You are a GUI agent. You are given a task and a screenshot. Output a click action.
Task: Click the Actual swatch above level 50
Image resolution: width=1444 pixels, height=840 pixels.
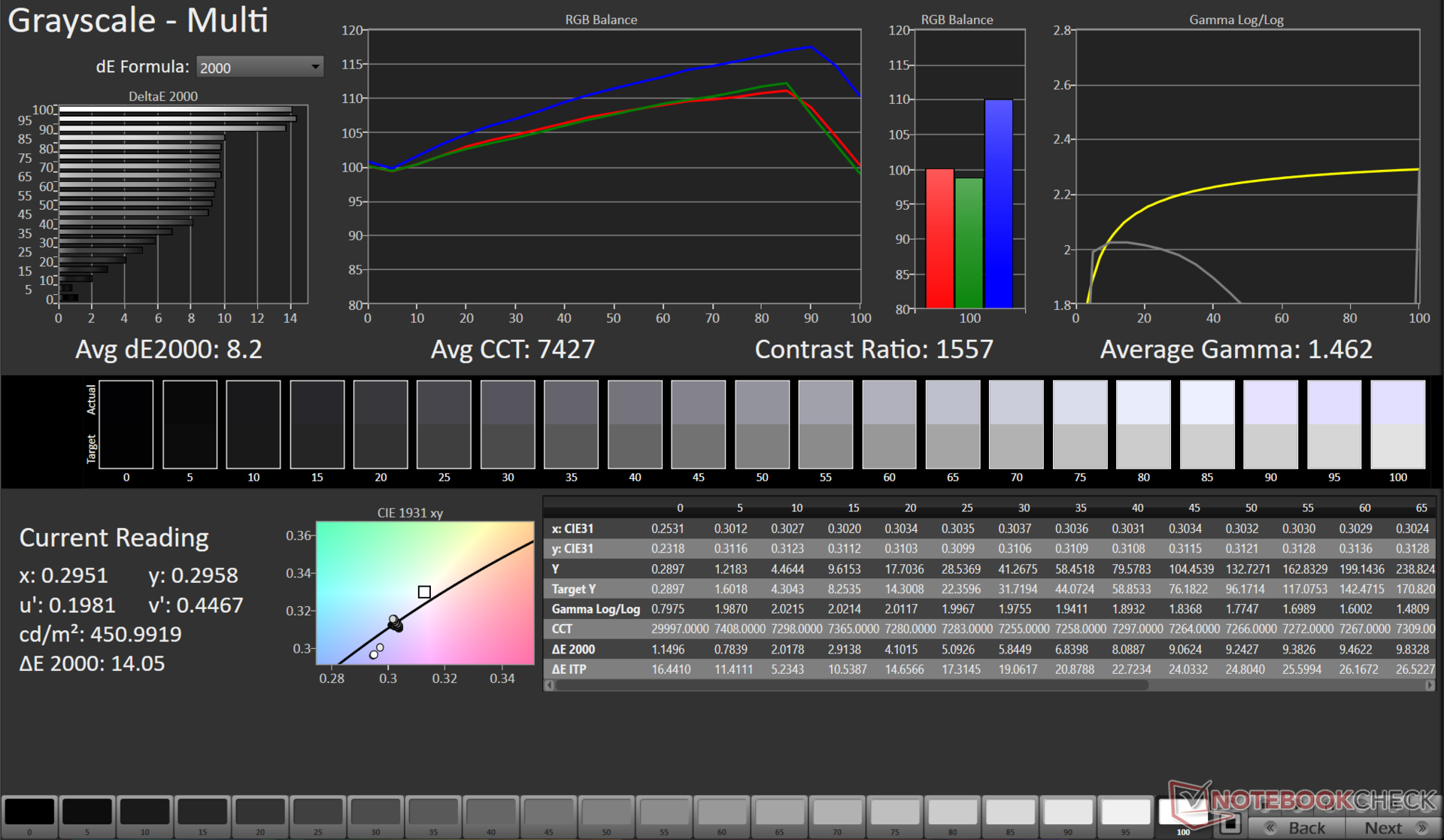[x=761, y=402]
